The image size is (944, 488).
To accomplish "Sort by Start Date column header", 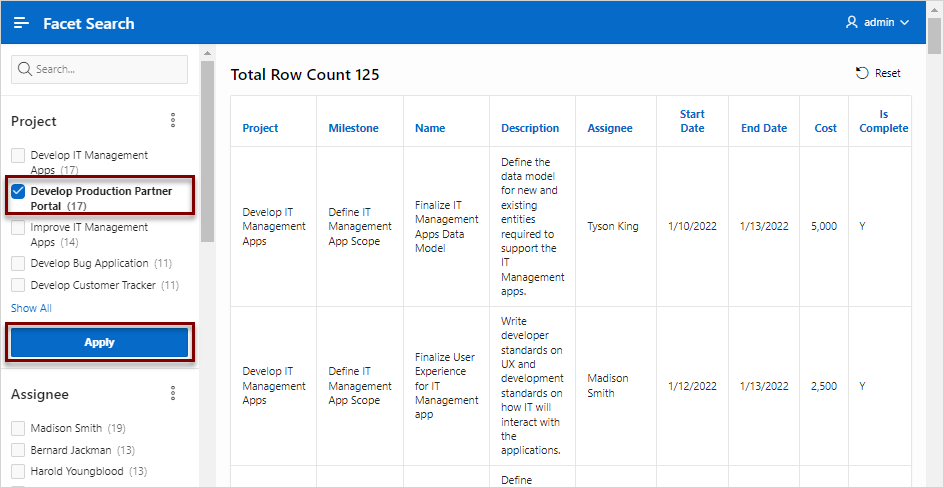I will click(x=692, y=121).
